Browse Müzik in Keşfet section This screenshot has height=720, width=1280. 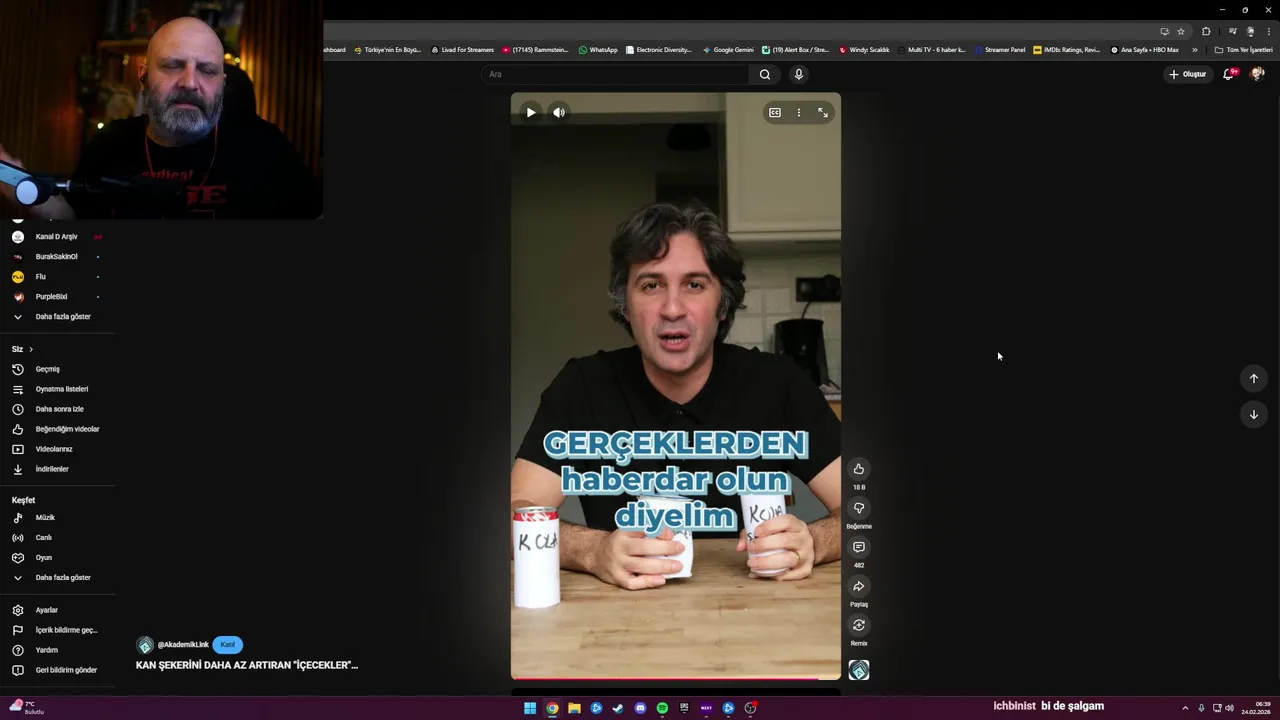tap(57, 518)
